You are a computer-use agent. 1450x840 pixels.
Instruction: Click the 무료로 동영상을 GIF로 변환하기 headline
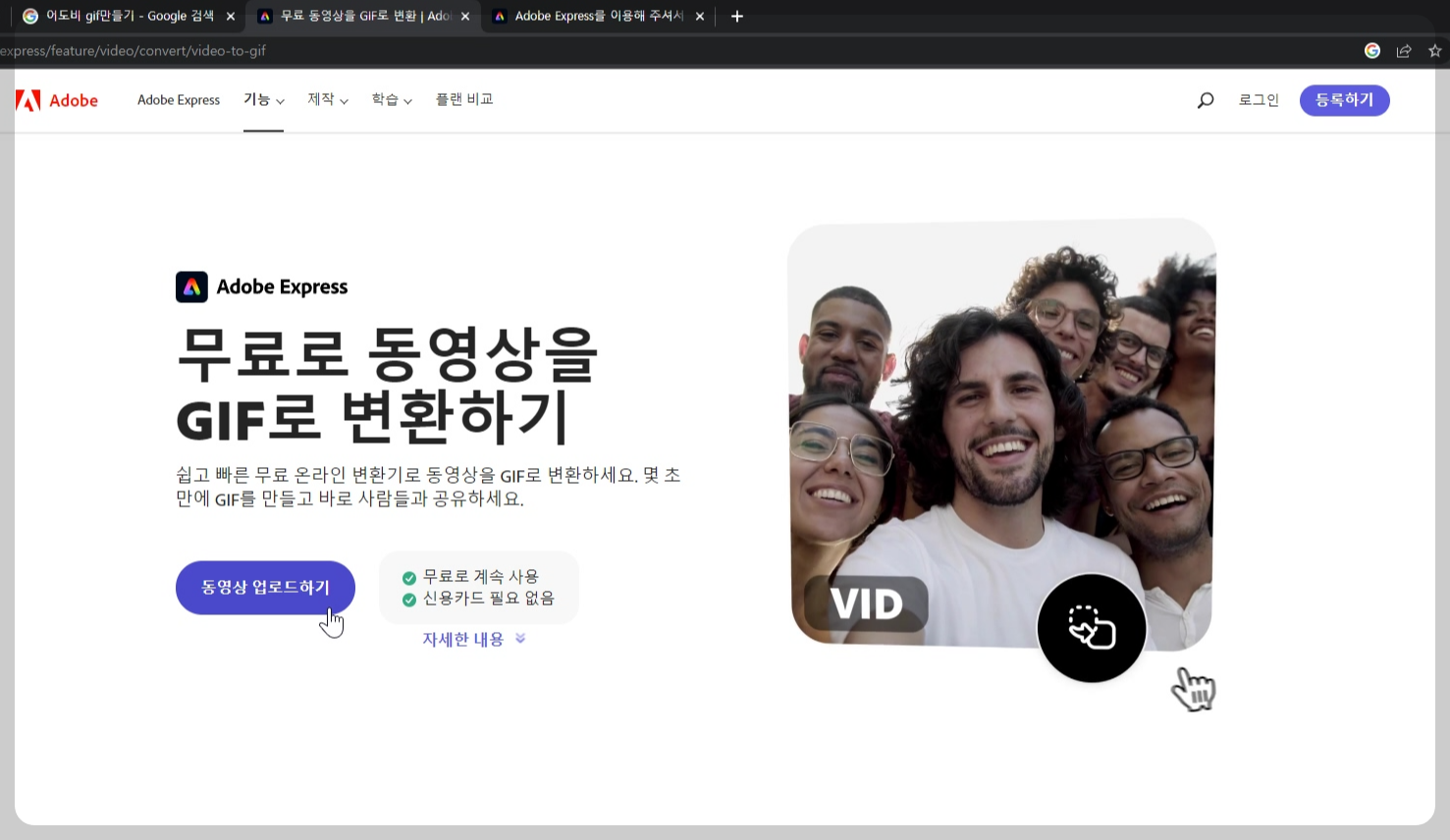coord(387,385)
